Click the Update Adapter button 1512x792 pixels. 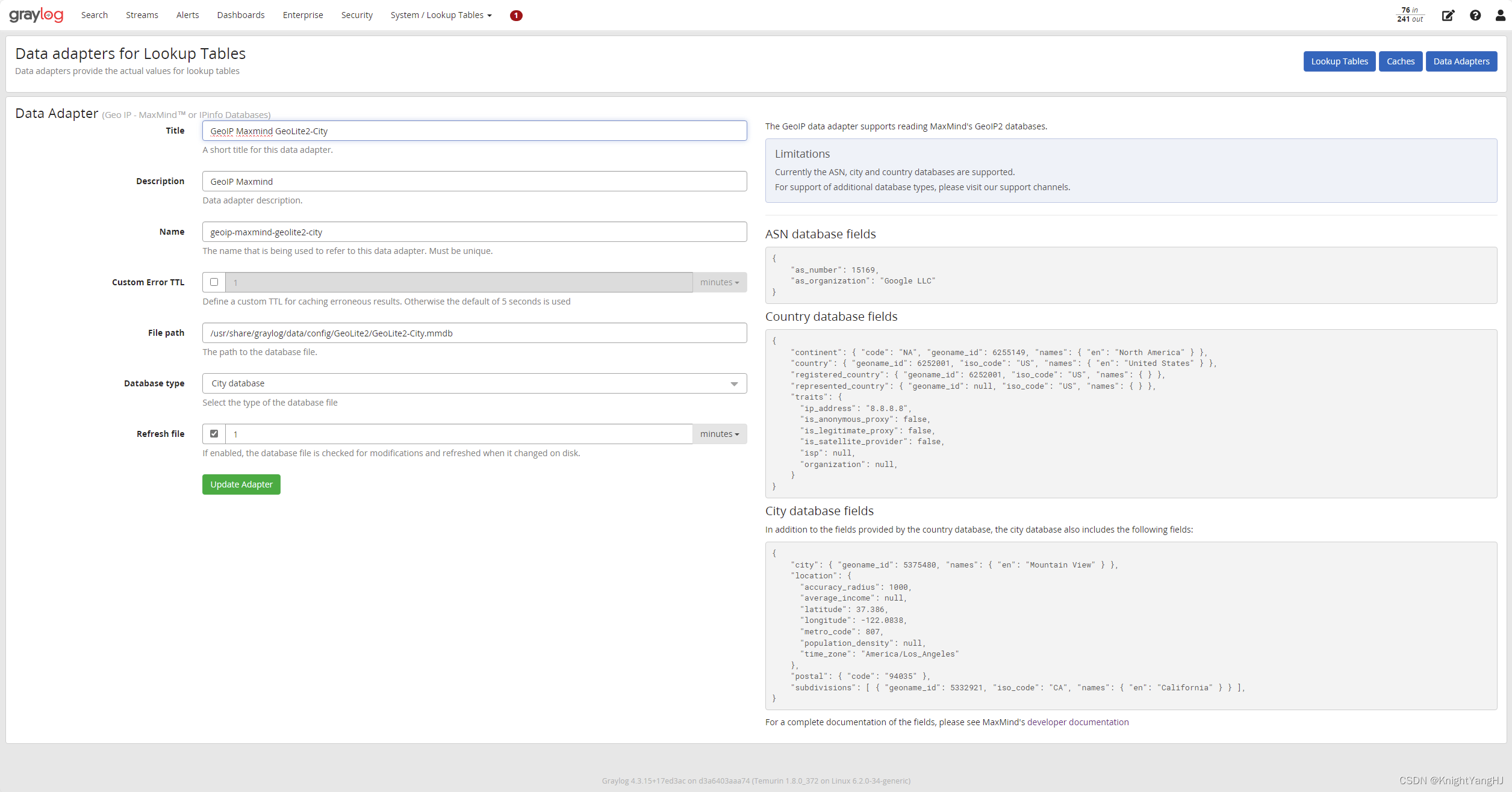241,484
